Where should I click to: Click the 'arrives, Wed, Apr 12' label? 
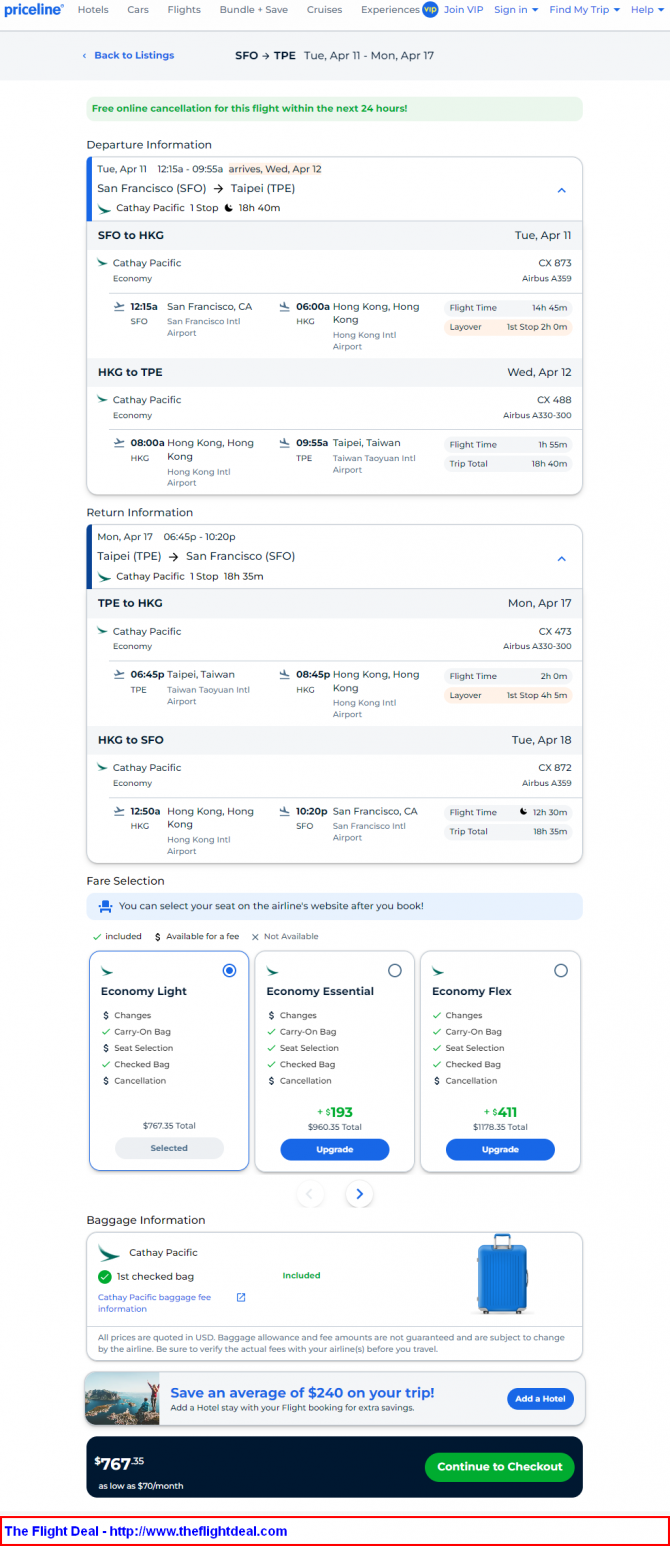click(275, 169)
